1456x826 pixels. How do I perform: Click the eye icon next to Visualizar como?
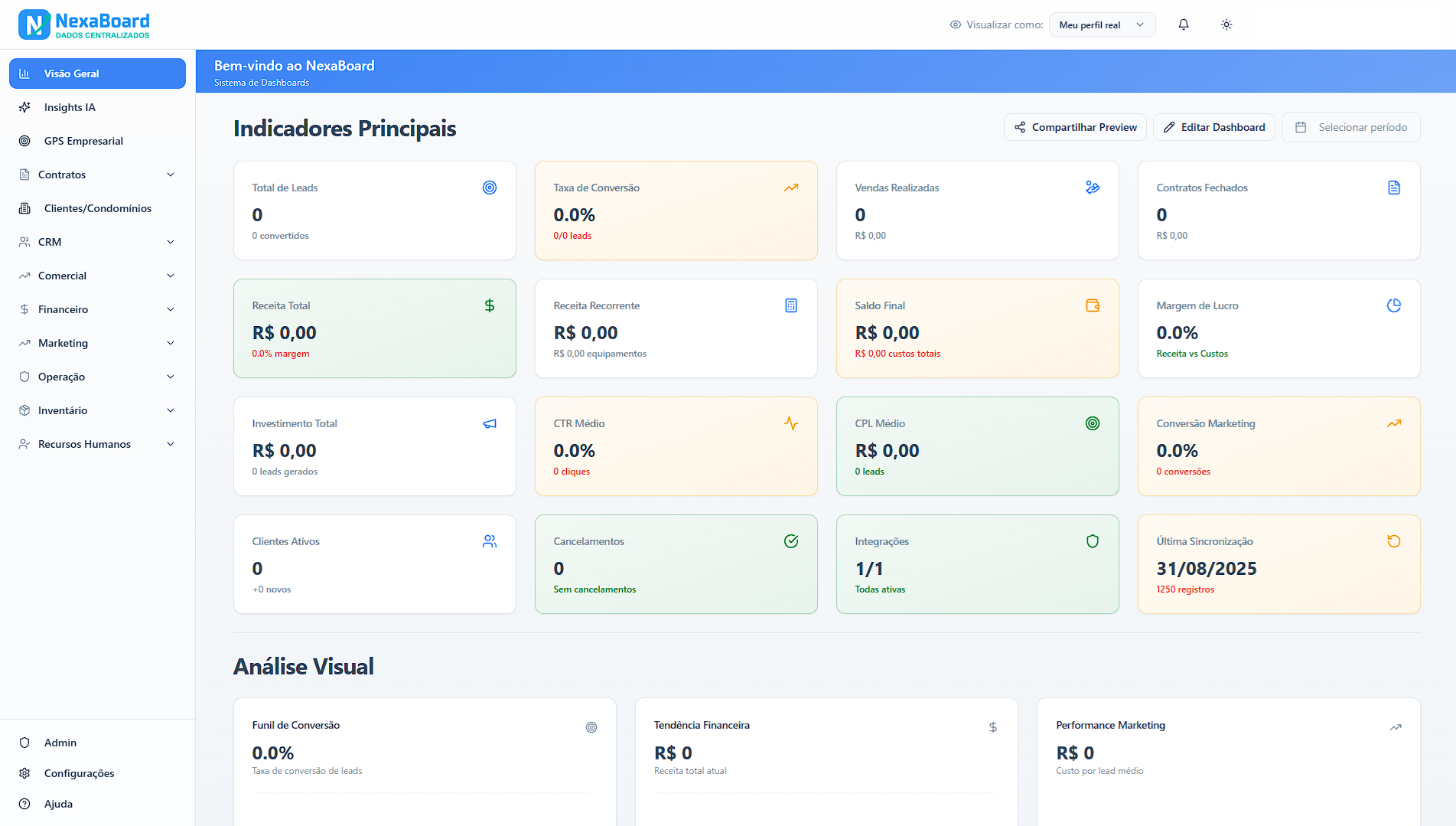(954, 24)
